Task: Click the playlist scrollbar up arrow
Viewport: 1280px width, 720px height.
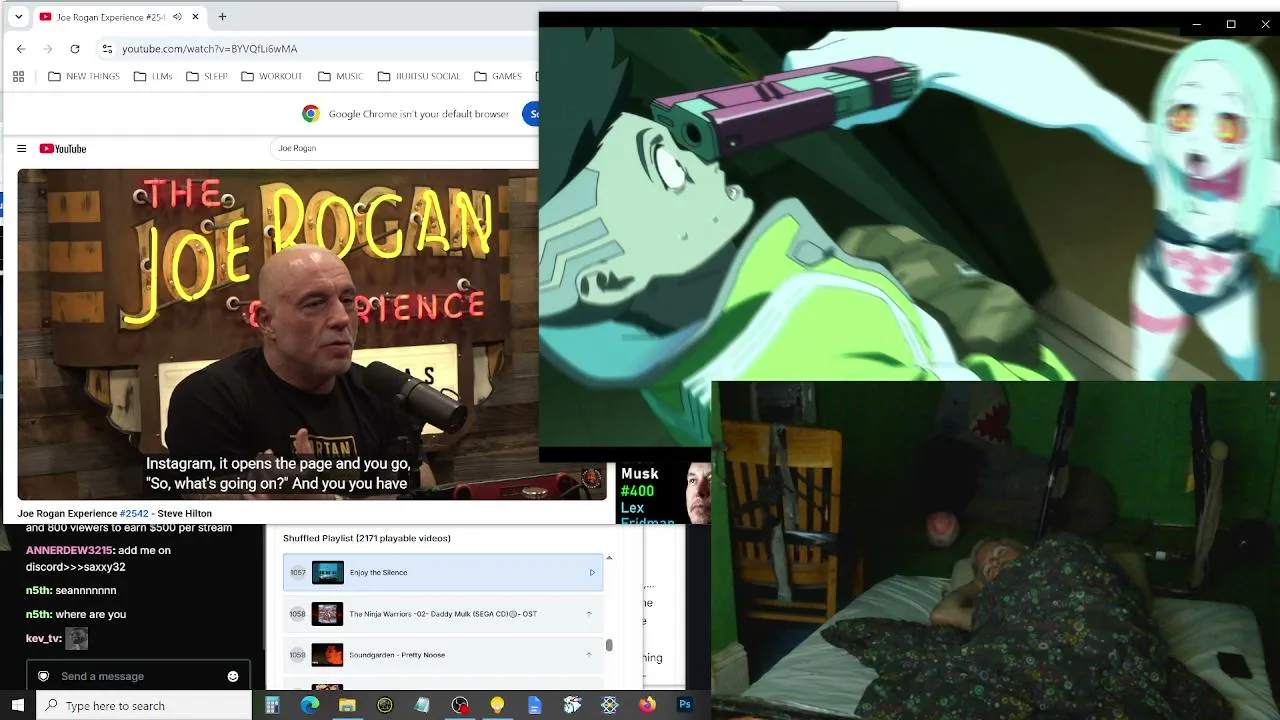Action: point(609,558)
